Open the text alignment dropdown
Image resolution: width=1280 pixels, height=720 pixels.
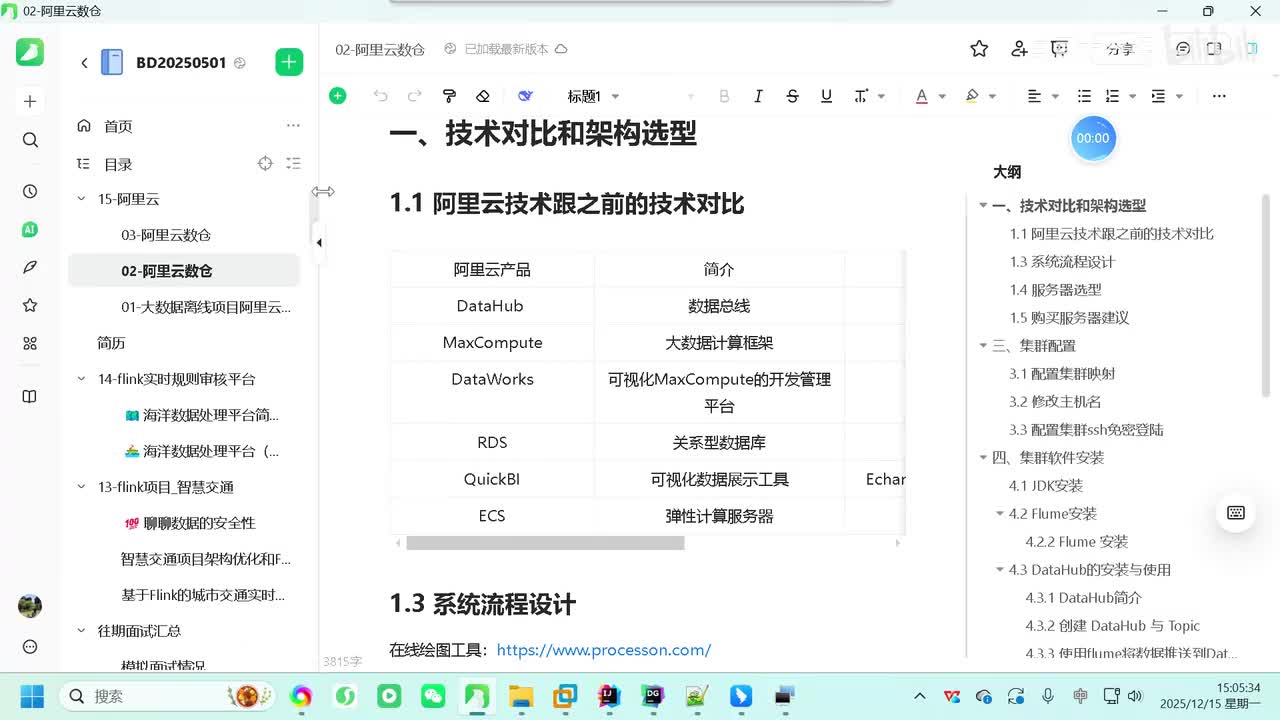pos(1041,96)
